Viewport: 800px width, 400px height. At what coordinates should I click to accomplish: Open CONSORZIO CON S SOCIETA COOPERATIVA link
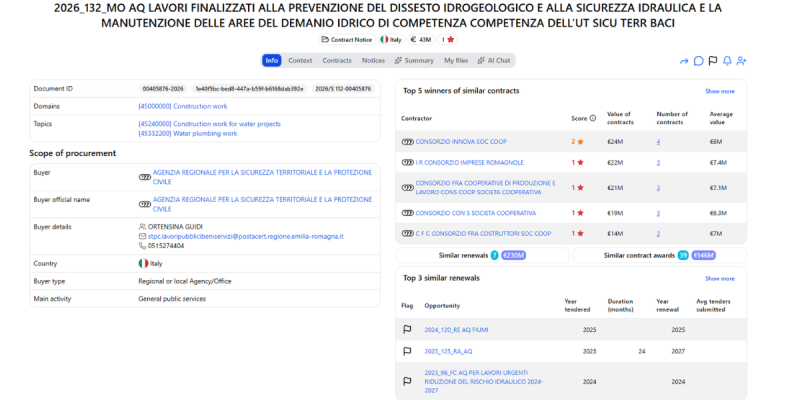click(476, 213)
